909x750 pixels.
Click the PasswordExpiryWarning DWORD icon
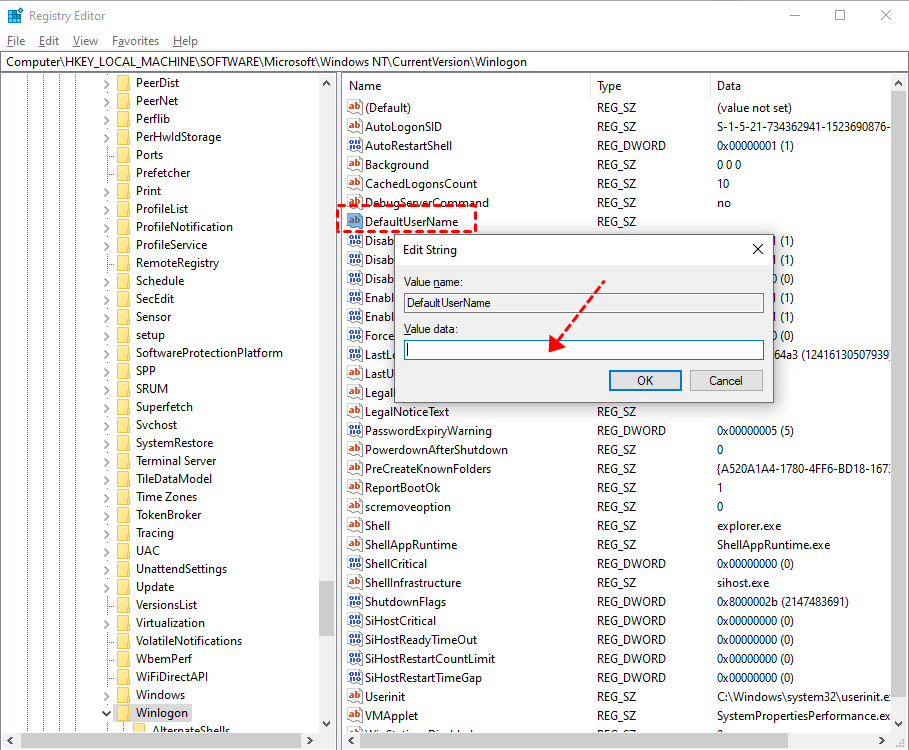point(354,430)
